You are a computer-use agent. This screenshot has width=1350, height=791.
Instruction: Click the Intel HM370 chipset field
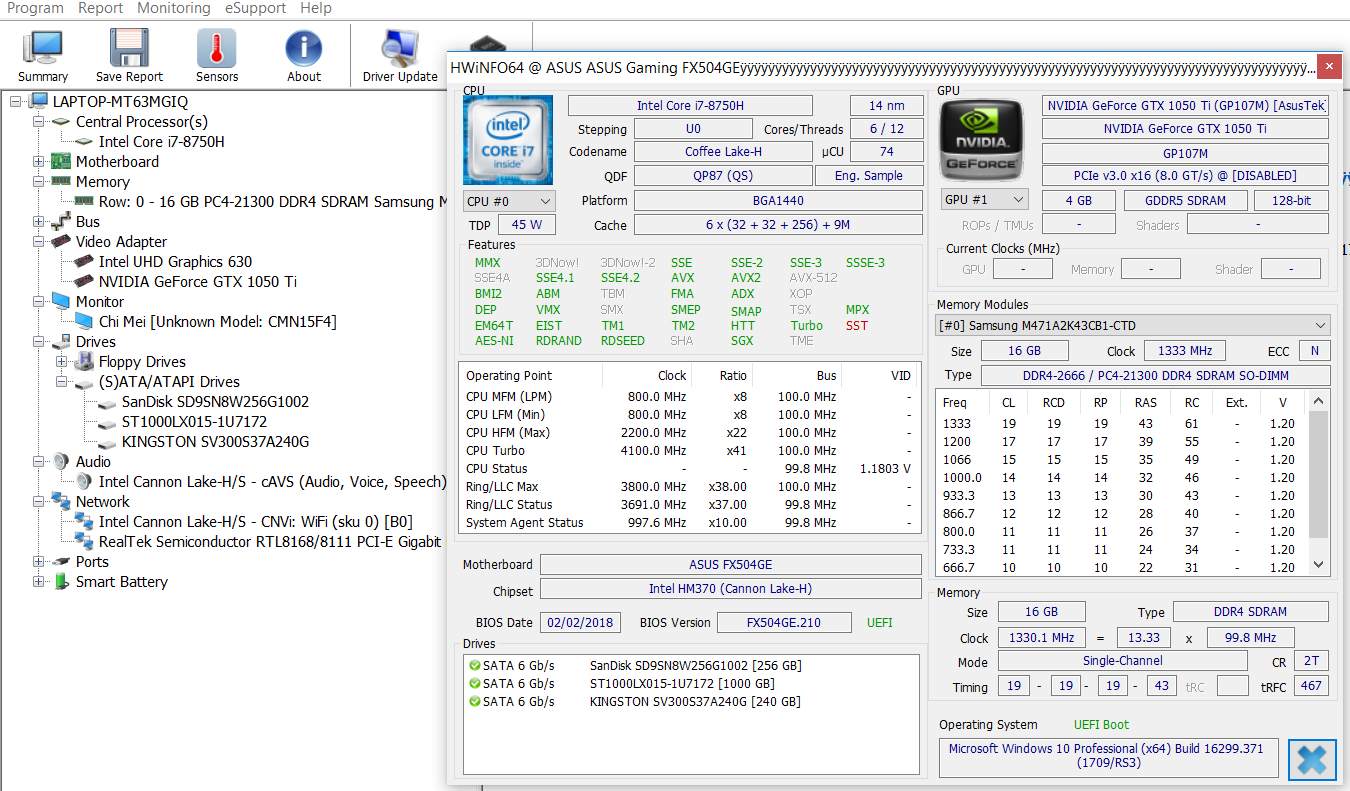pyautogui.click(x=731, y=589)
